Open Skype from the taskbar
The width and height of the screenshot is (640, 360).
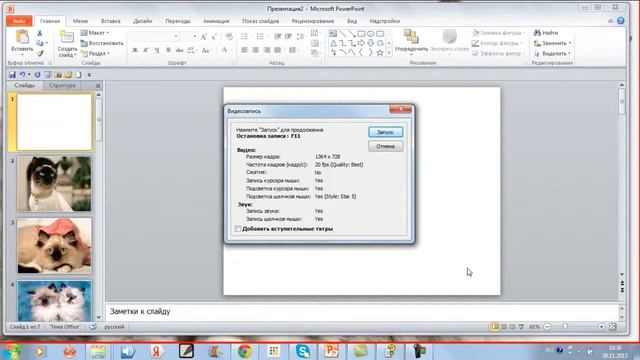click(x=302, y=351)
